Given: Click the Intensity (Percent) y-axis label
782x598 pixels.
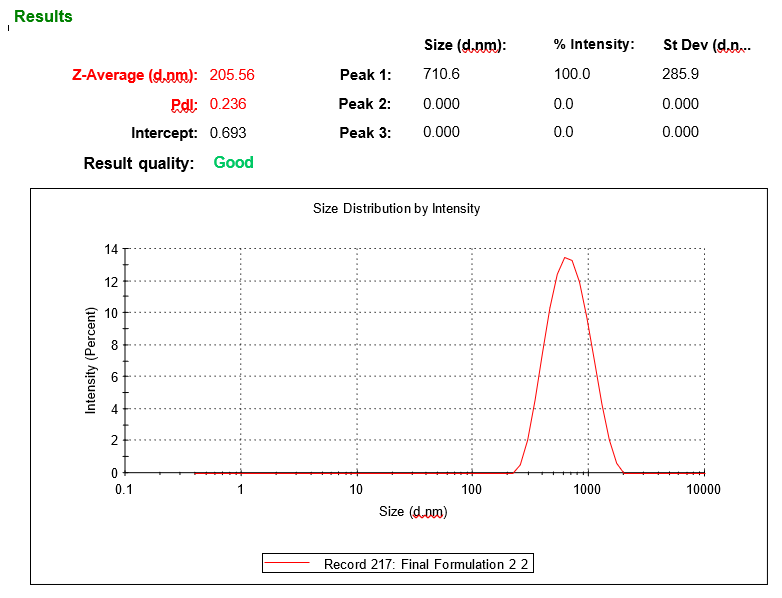Looking at the screenshot, I should (x=91, y=360).
